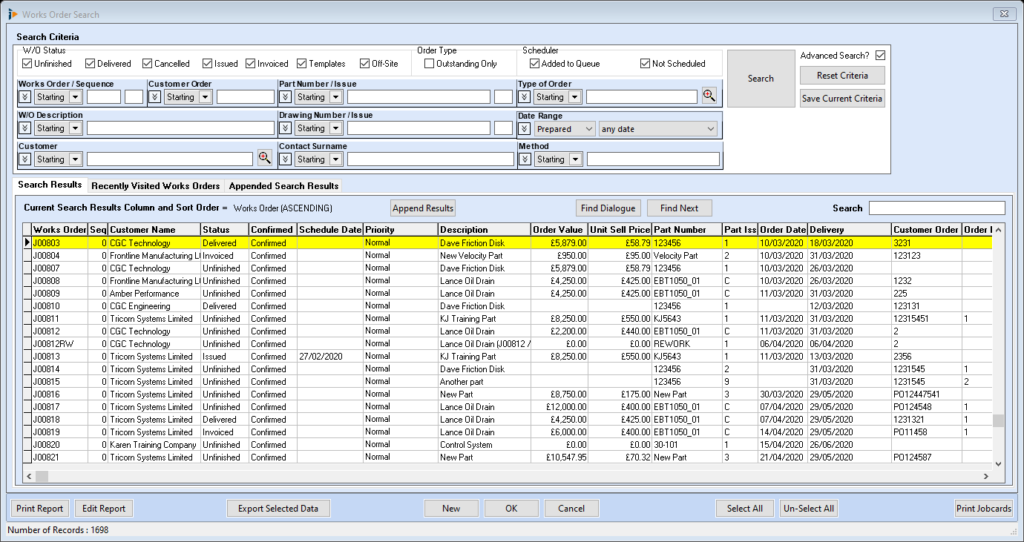Click the double-chevron icon beside Customer Order
This screenshot has width=1024, height=542.
(155, 97)
